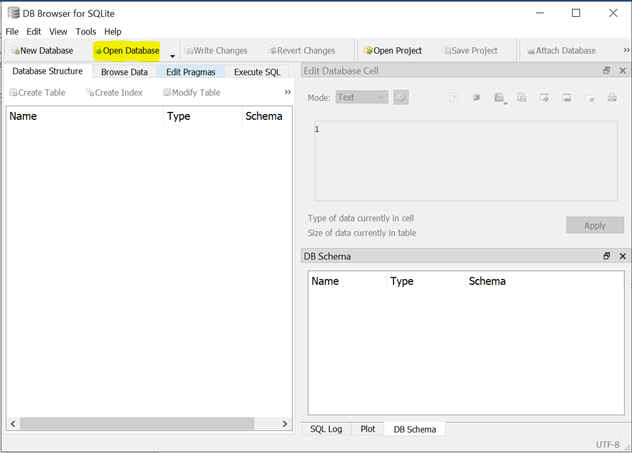
Task: Expand the Open Database dropdown arrow
Action: (172, 54)
